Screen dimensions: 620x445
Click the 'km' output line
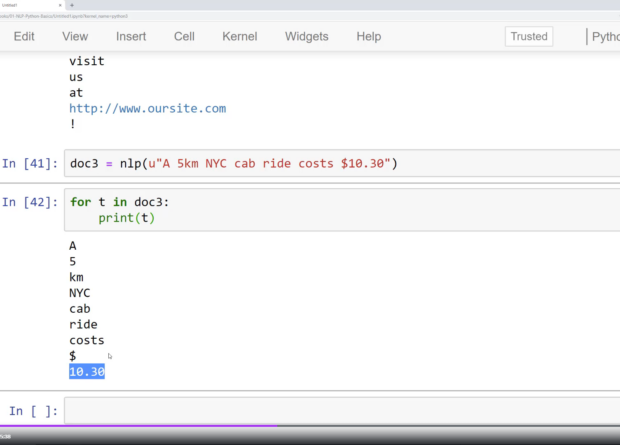click(x=76, y=277)
